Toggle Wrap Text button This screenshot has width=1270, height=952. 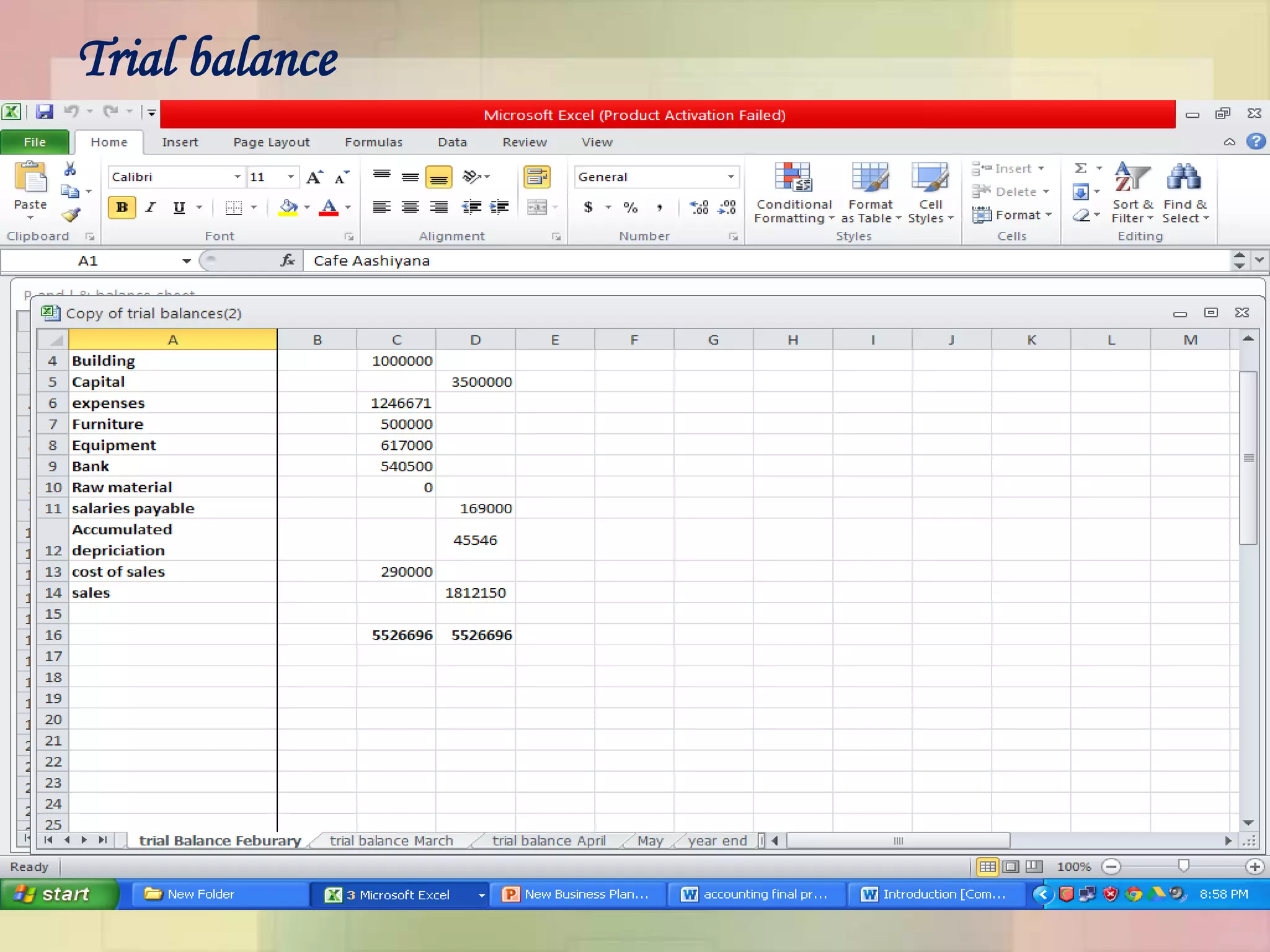click(x=537, y=177)
